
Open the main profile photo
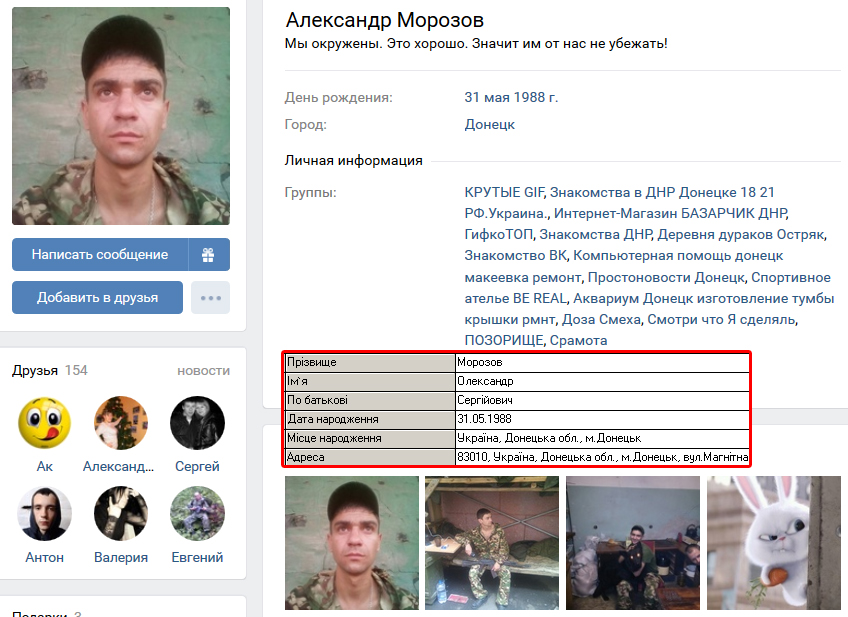pyautogui.click(x=121, y=116)
